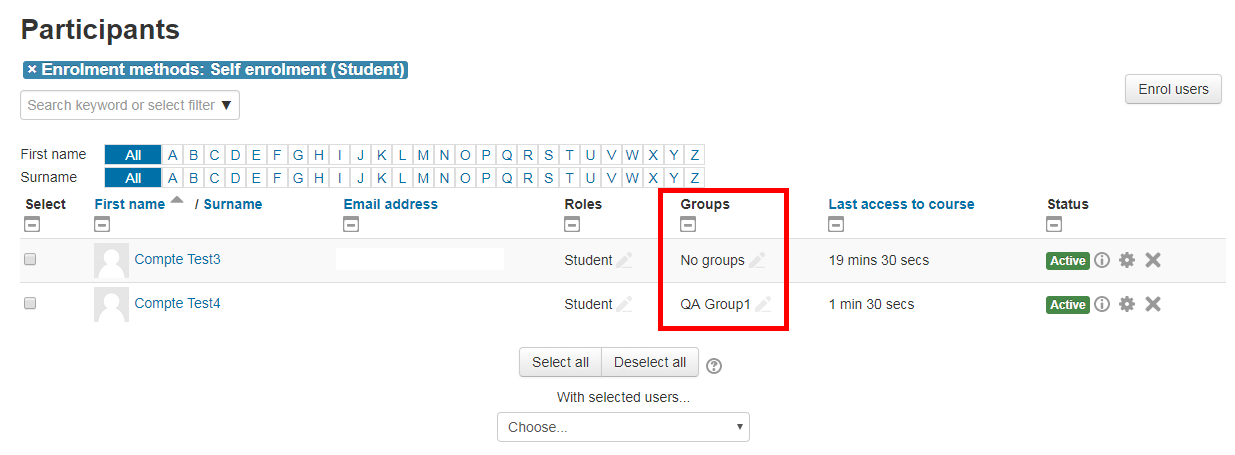The image size is (1235, 455).
Task: Click help icon beside Deselect all
Action: pos(714,365)
